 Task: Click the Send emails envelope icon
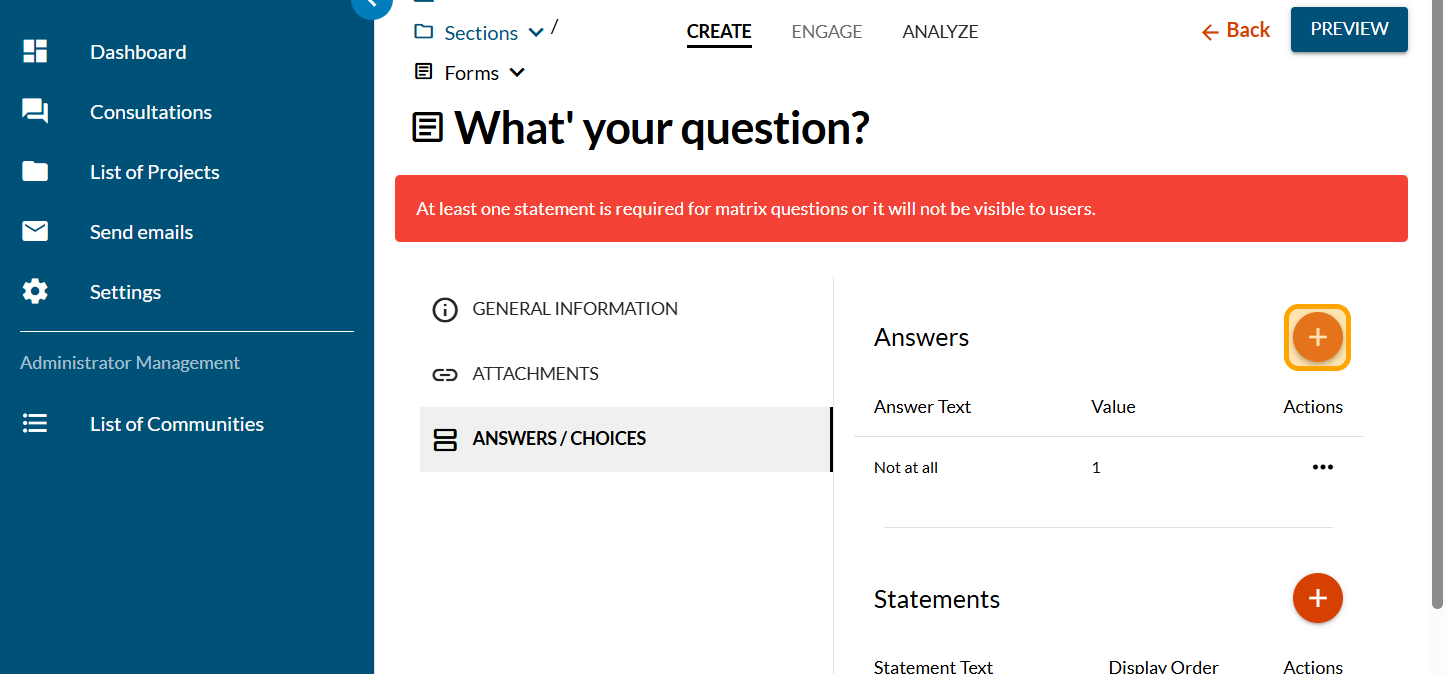click(35, 232)
